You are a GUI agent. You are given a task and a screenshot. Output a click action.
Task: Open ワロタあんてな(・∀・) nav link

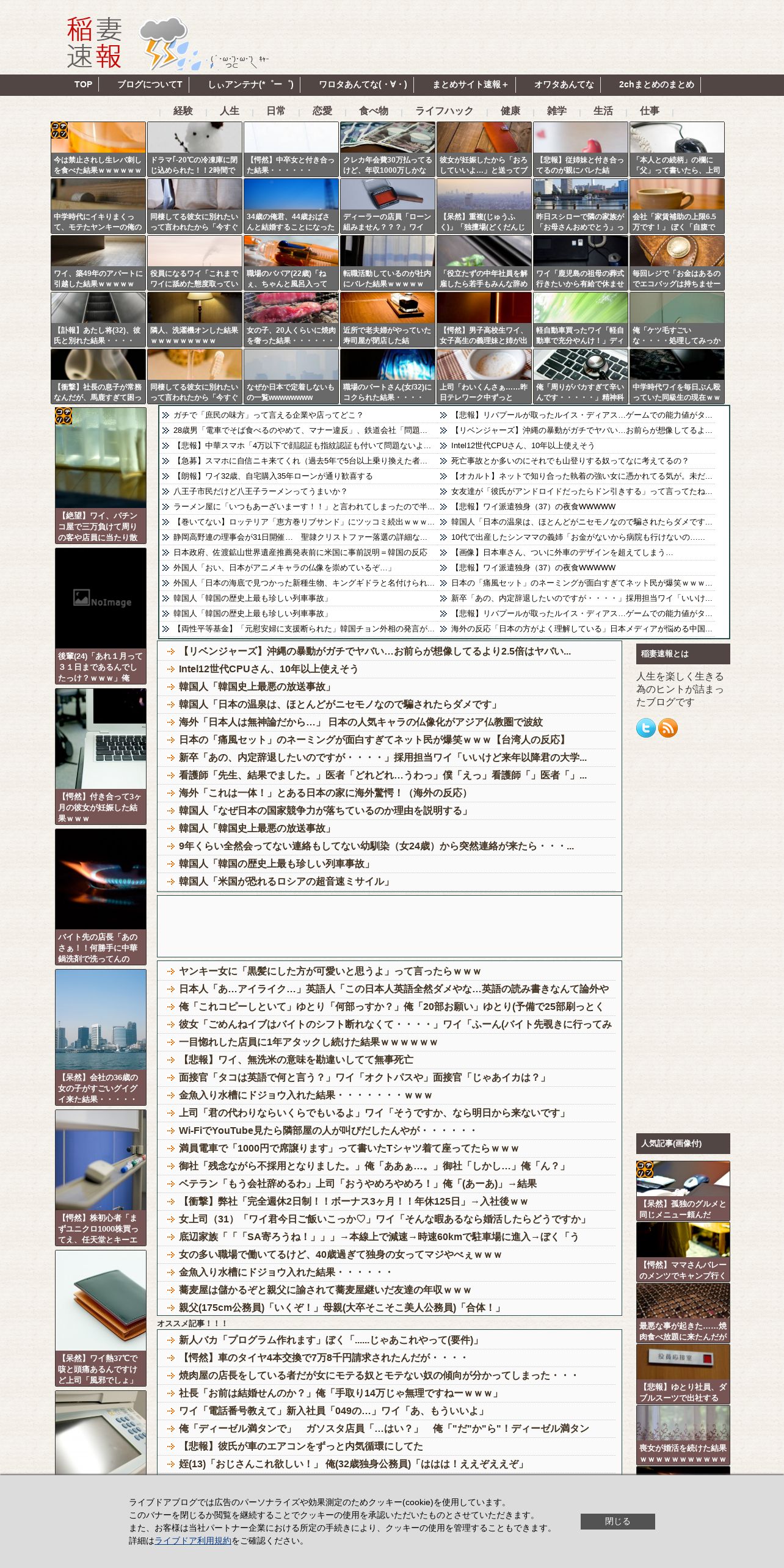[x=363, y=85]
